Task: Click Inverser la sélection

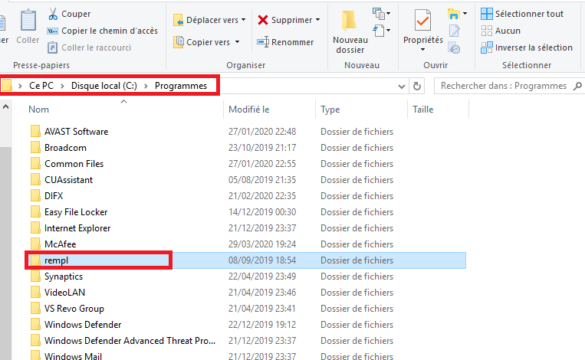Action: [526, 47]
